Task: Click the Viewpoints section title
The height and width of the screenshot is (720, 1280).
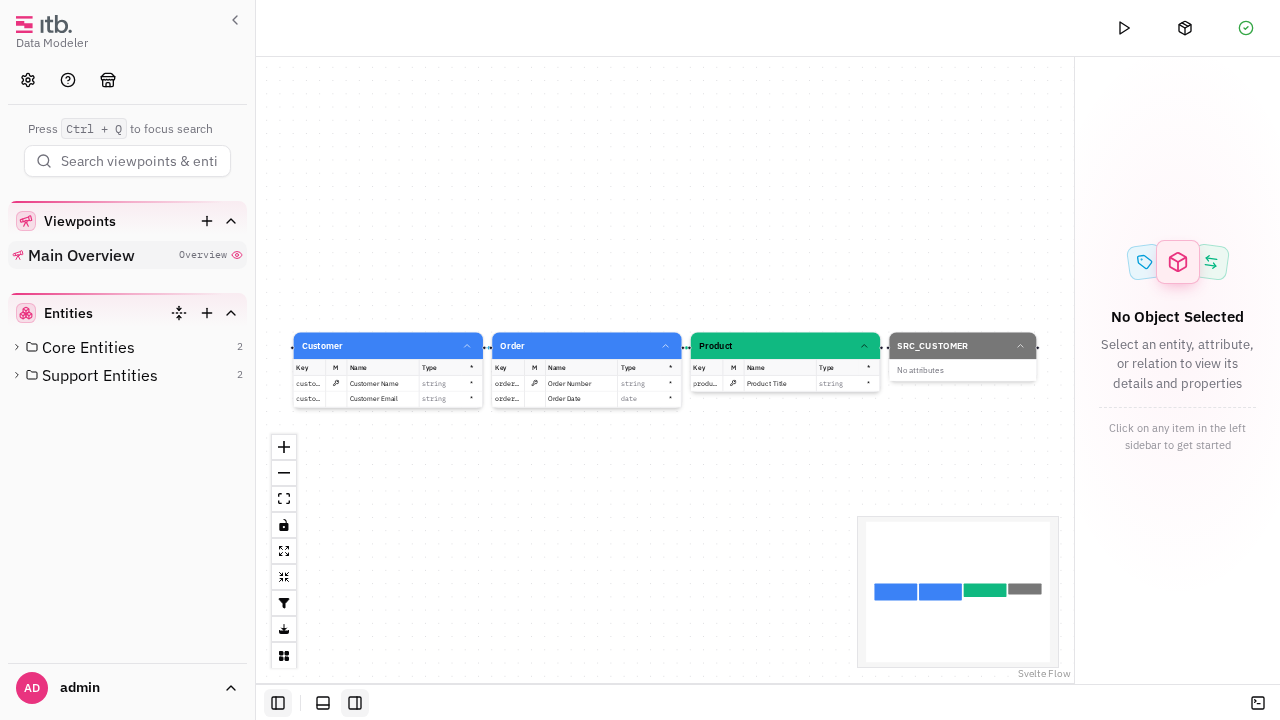Action: click(80, 221)
